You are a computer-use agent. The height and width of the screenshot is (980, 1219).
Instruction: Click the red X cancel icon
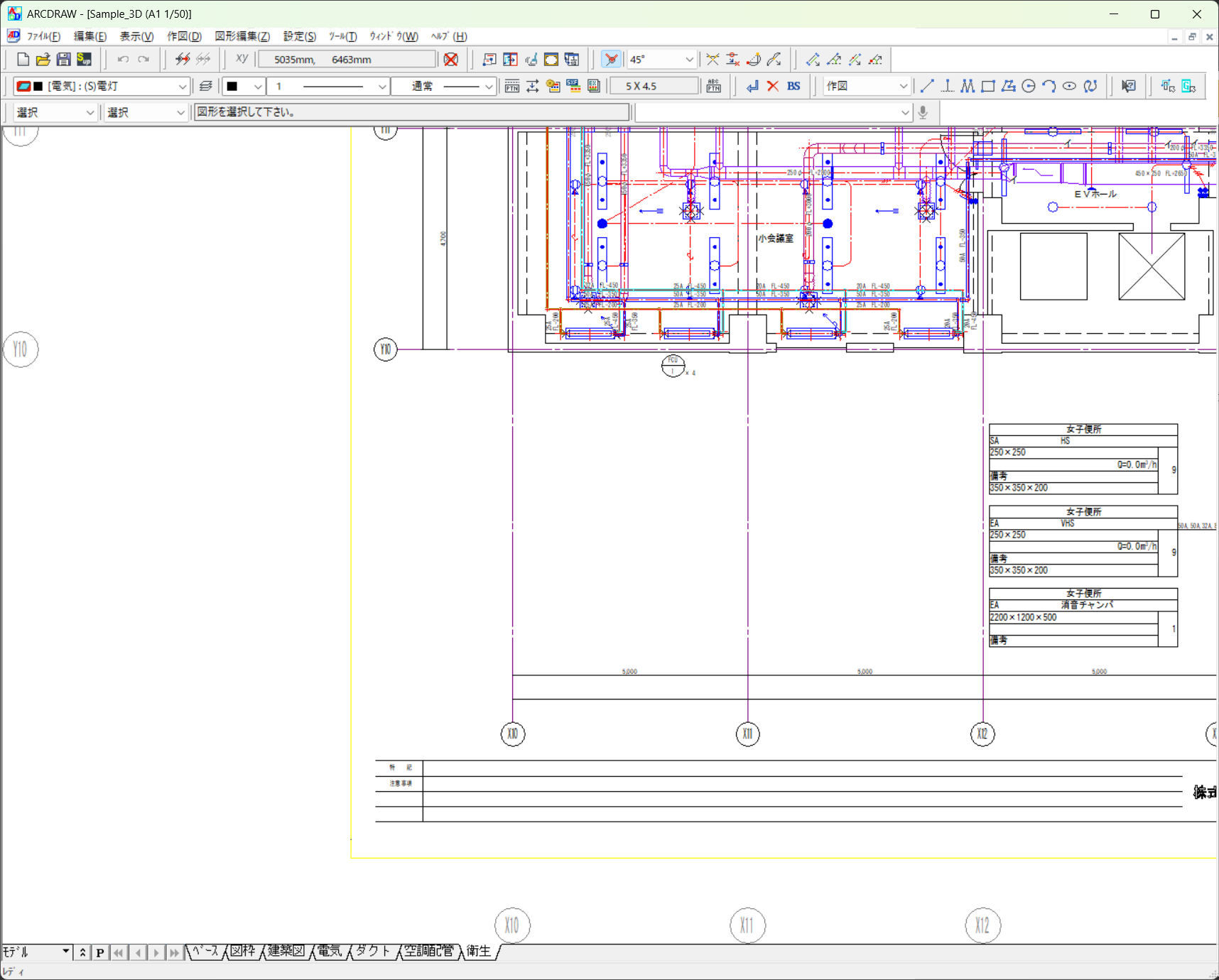click(773, 86)
